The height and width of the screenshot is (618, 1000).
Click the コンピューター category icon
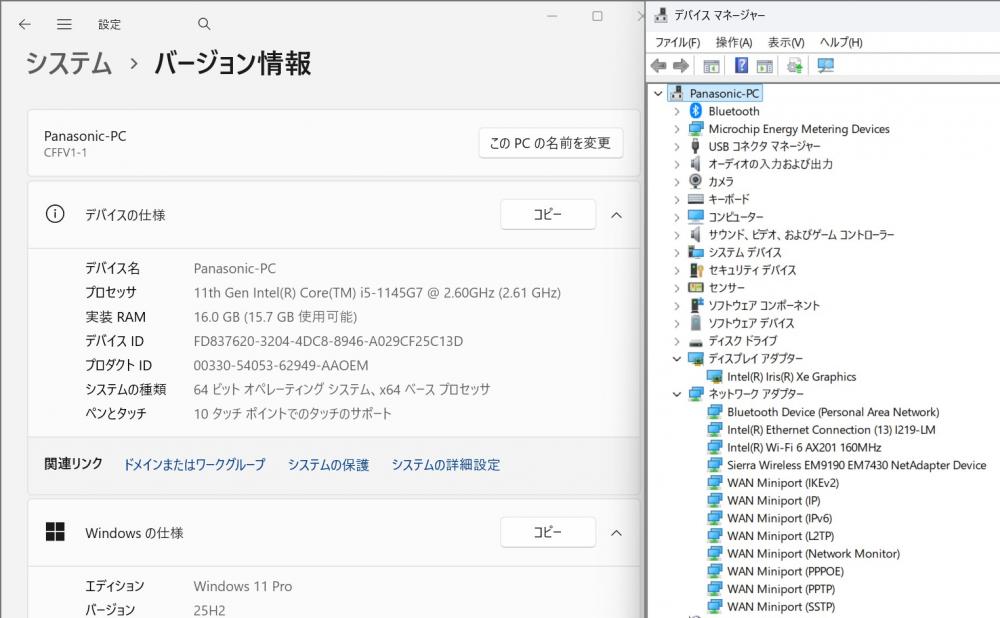[x=696, y=217]
